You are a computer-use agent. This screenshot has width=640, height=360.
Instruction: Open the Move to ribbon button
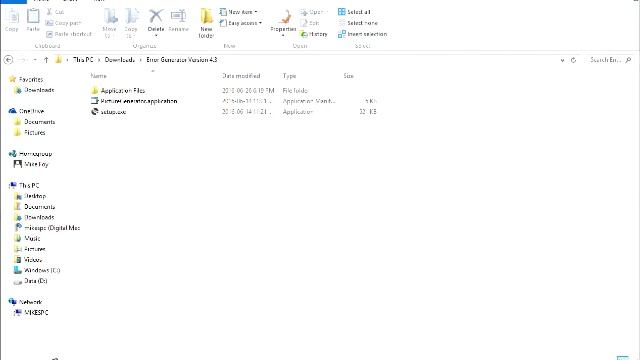(109, 23)
